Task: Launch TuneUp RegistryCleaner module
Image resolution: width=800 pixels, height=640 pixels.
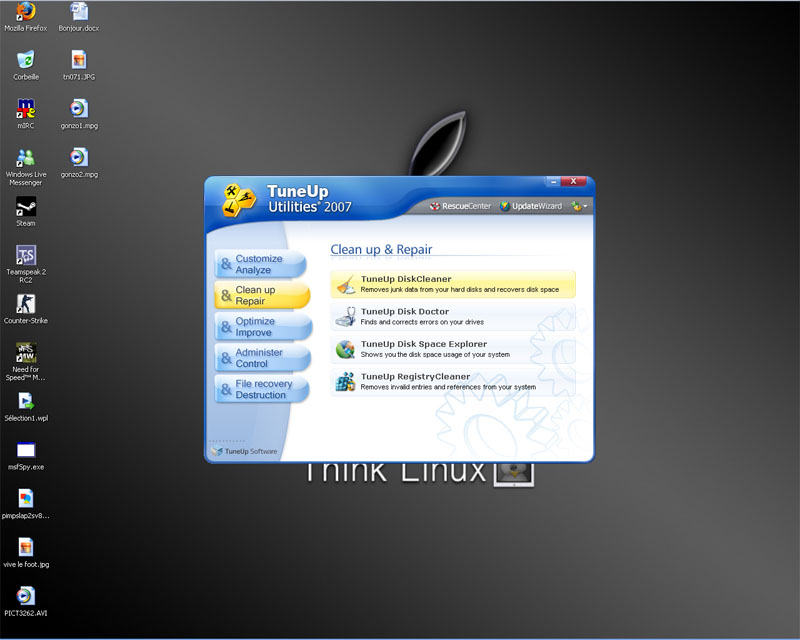Action: (453, 382)
